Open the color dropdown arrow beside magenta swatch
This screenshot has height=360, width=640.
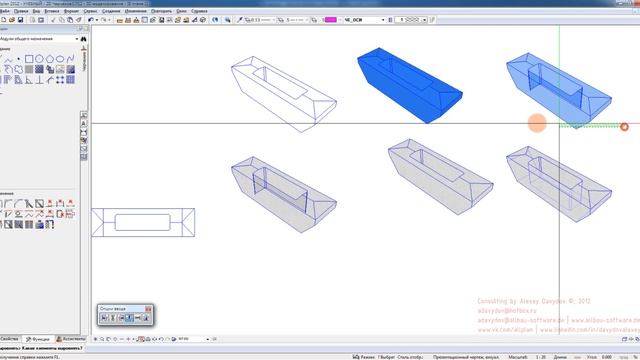coord(339,20)
